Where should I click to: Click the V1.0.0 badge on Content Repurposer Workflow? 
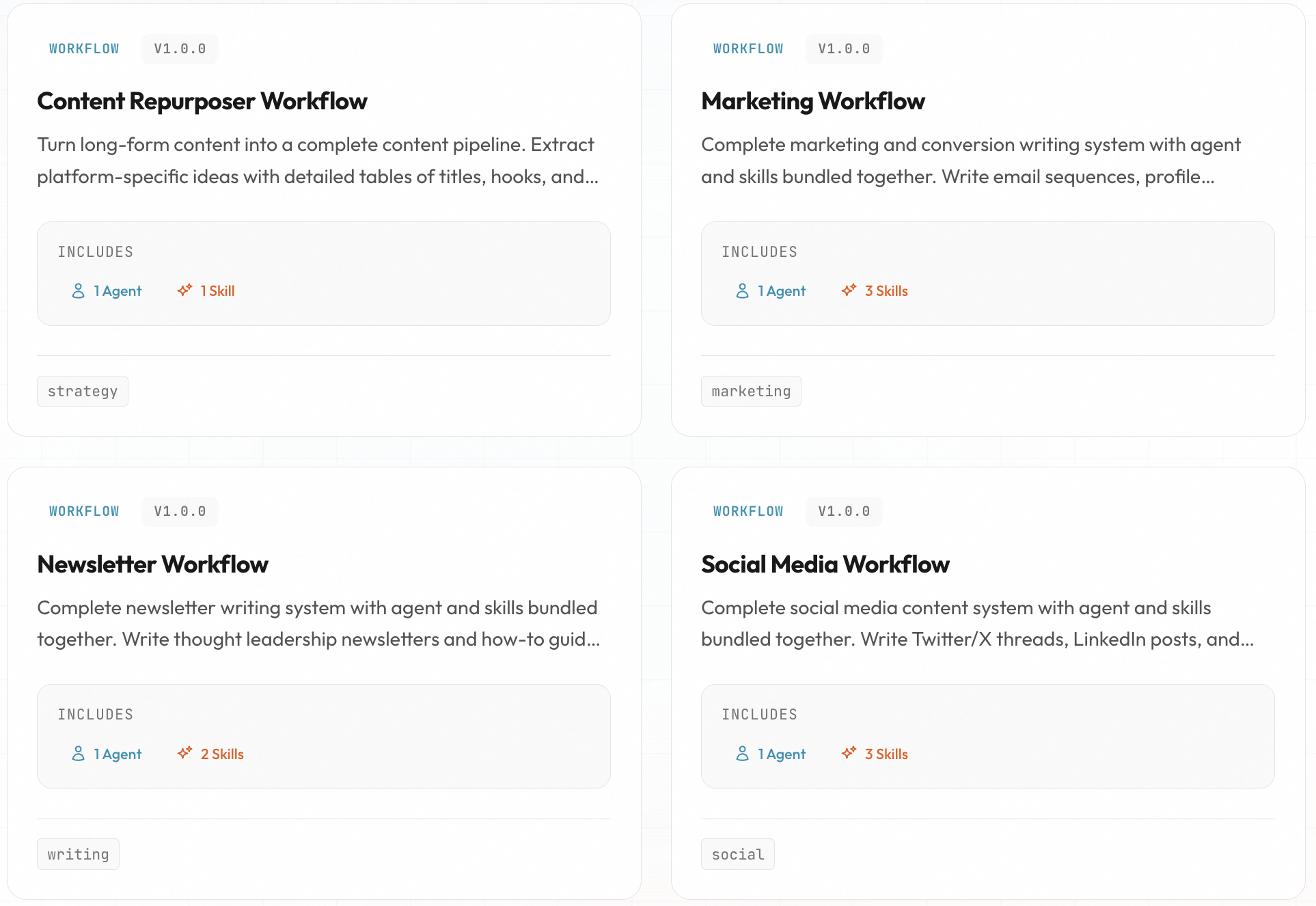pyautogui.click(x=180, y=49)
